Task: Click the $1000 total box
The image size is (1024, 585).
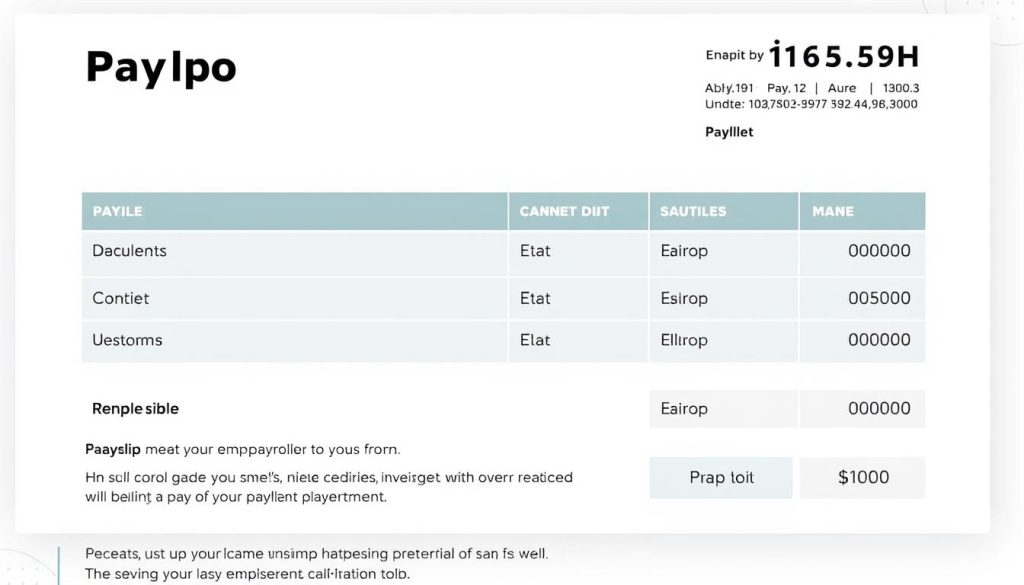Action: (863, 478)
